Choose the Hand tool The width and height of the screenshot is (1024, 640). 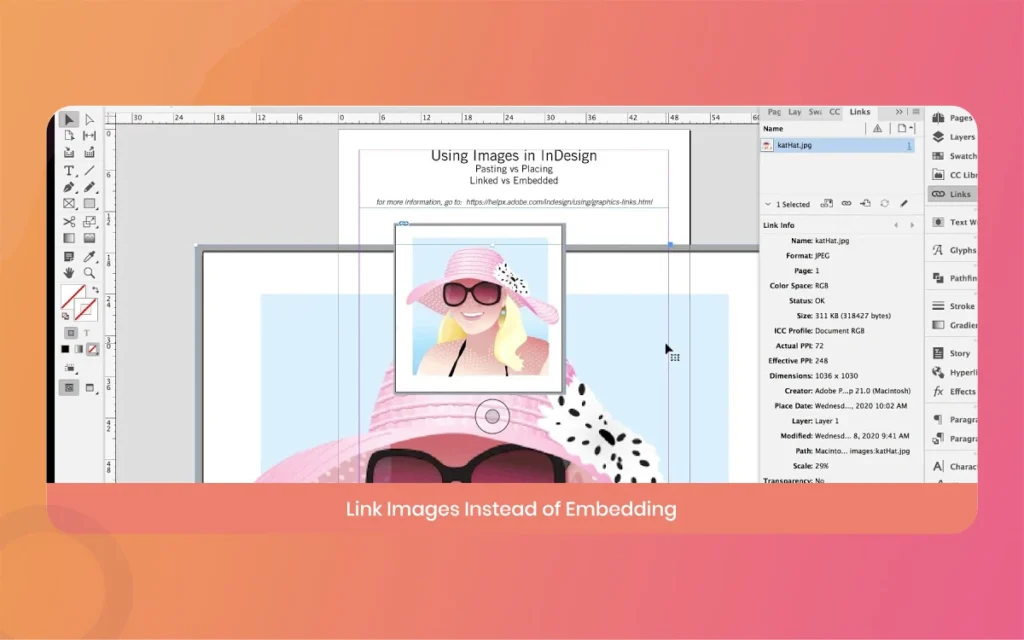[69, 272]
